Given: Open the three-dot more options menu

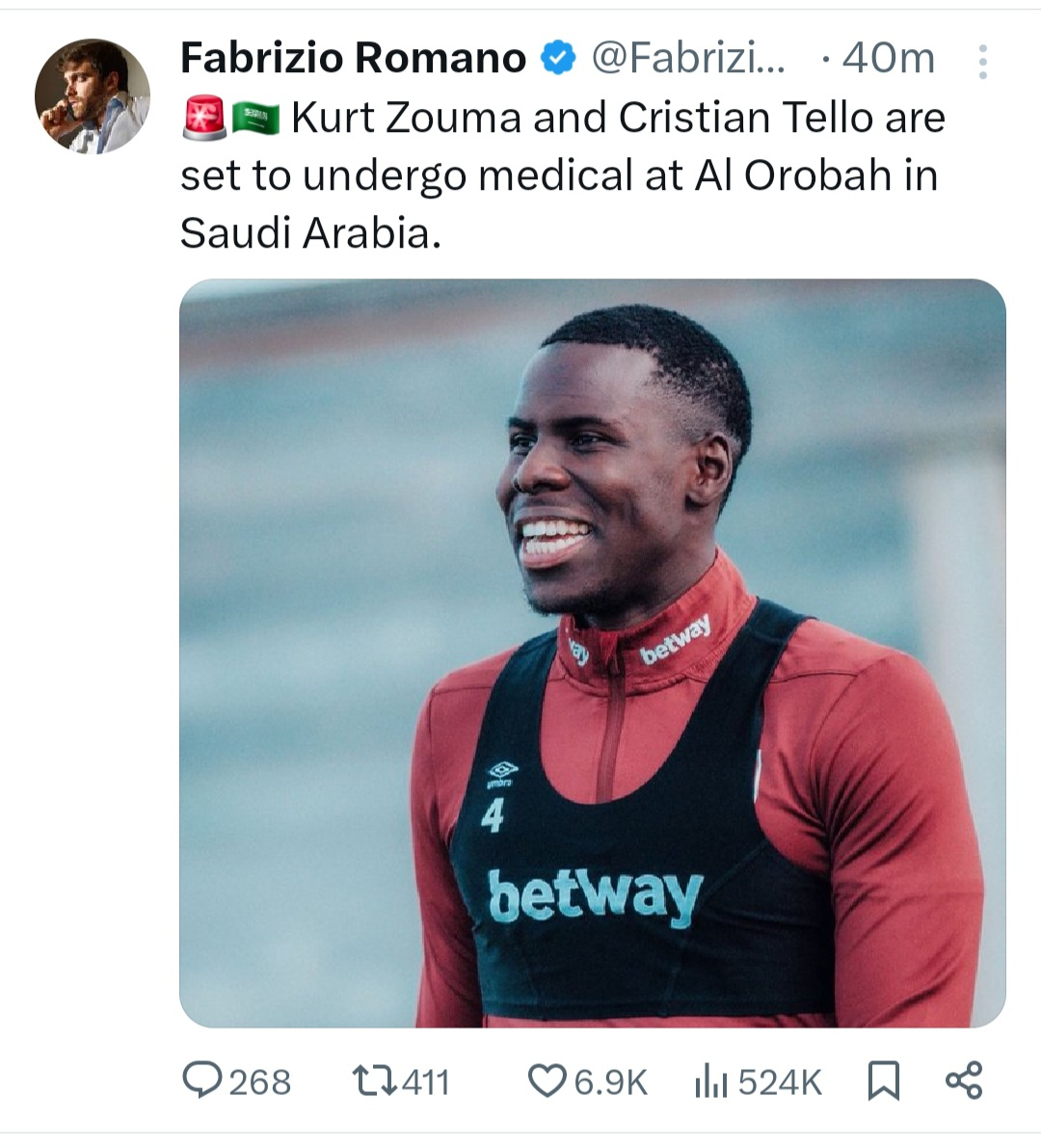Looking at the screenshot, I should pyautogui.click(x=982, y=62).
